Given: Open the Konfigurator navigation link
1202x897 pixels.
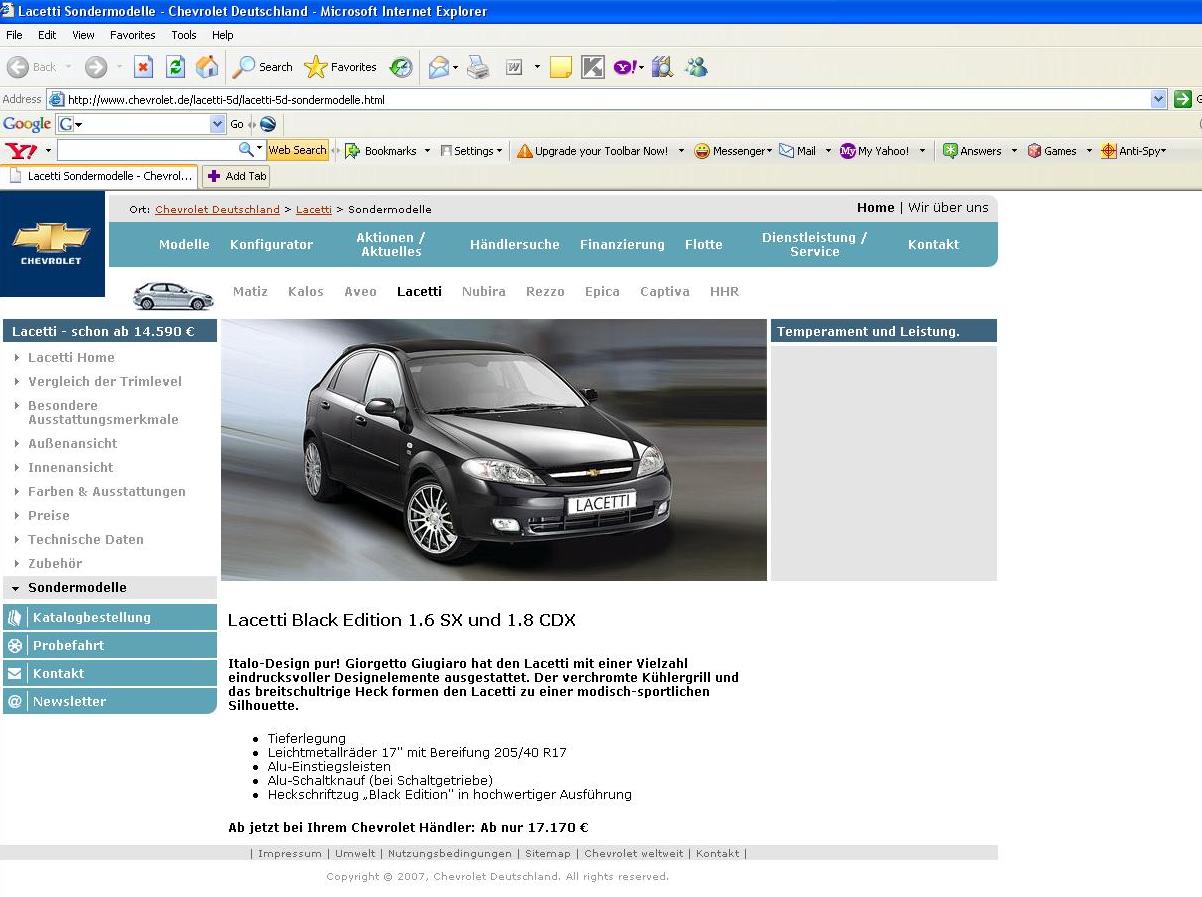Looking at the screenshot, I should point(271,244).
